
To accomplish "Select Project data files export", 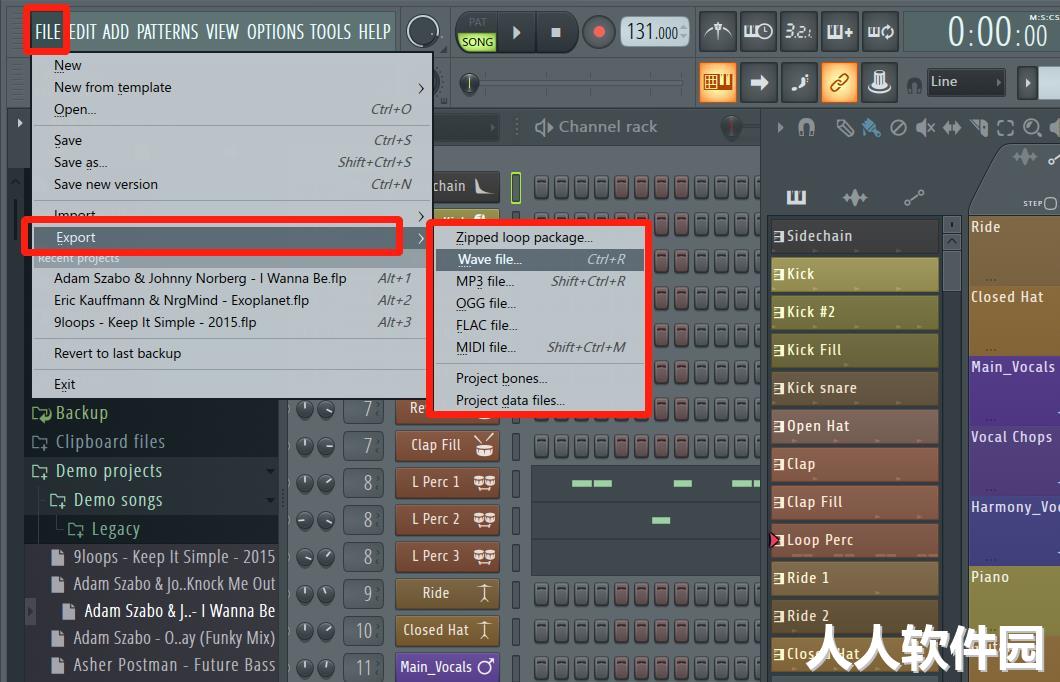I will (x=539, y=400).
